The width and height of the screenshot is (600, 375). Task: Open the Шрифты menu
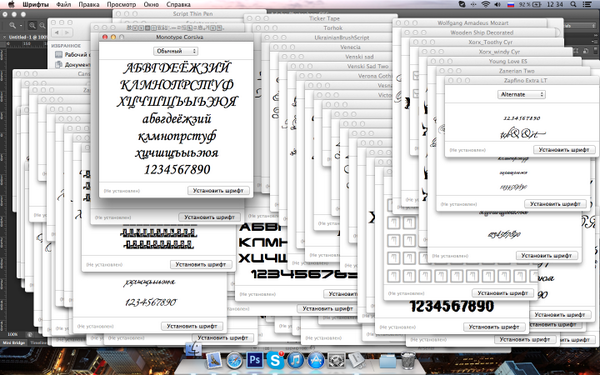pos(36,5)
